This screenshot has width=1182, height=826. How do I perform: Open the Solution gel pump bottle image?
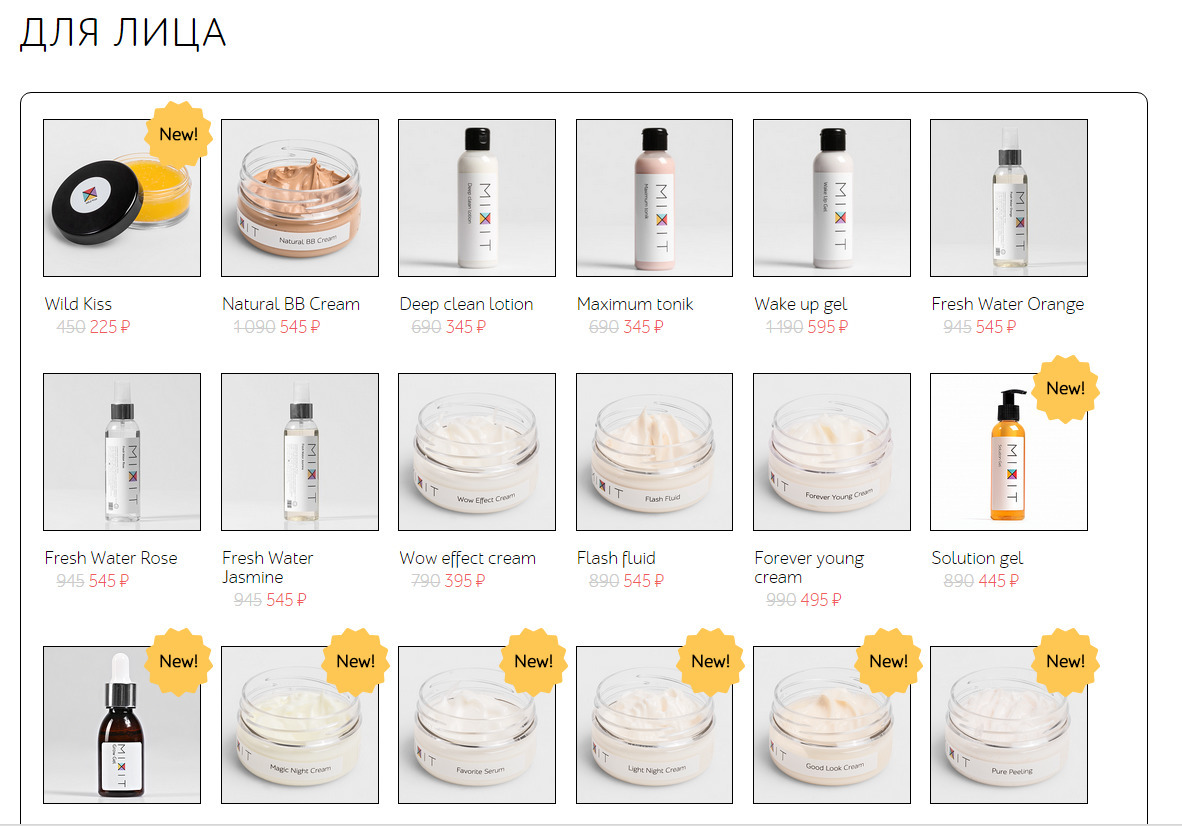1009,452
